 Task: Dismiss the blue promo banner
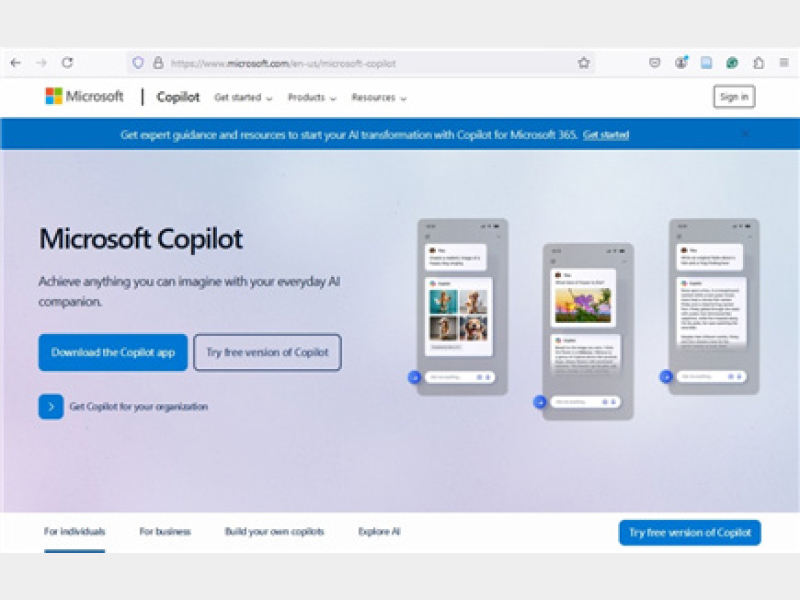point(745,134)
